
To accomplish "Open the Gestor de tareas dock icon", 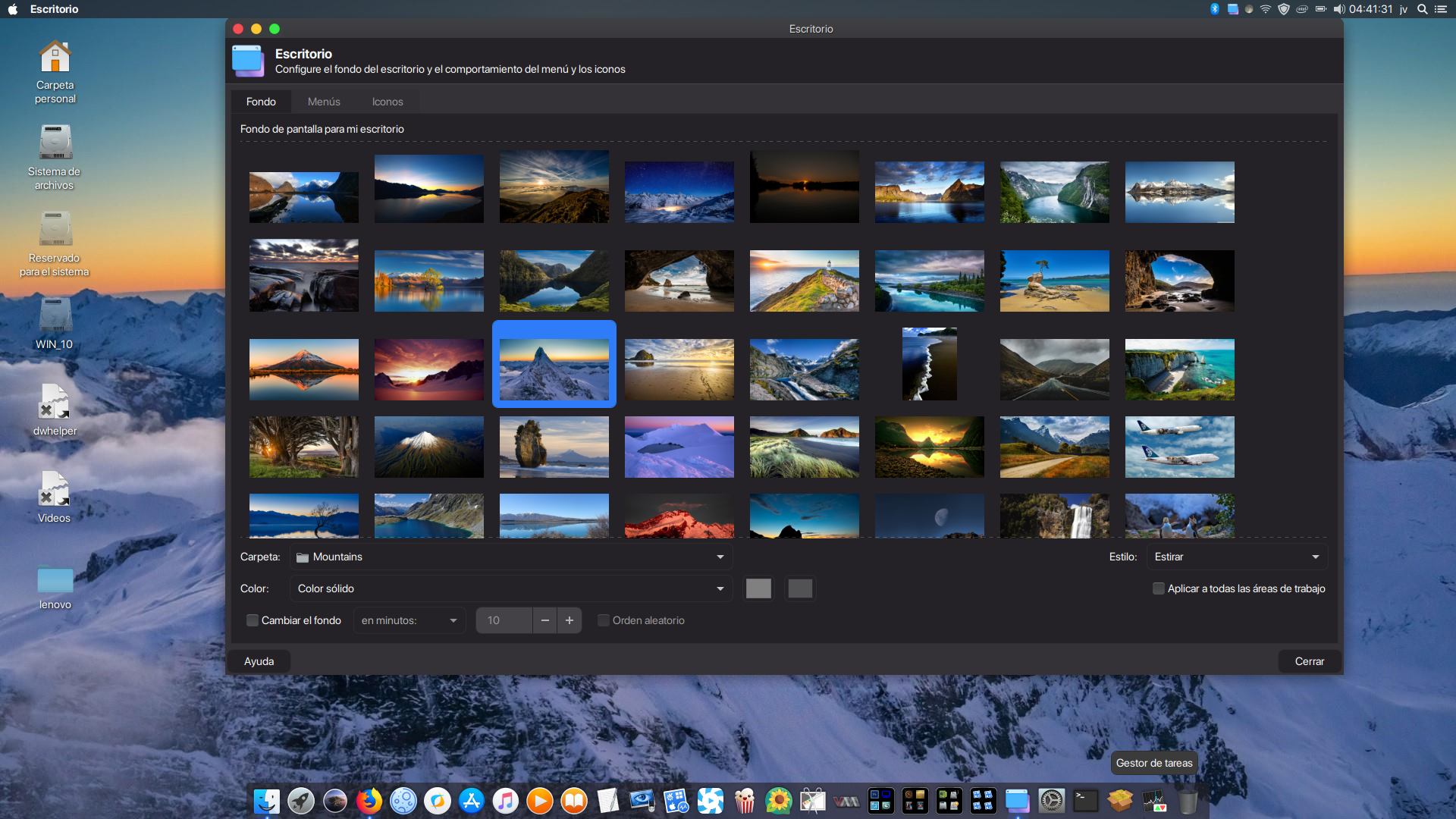I will 1154,801.
